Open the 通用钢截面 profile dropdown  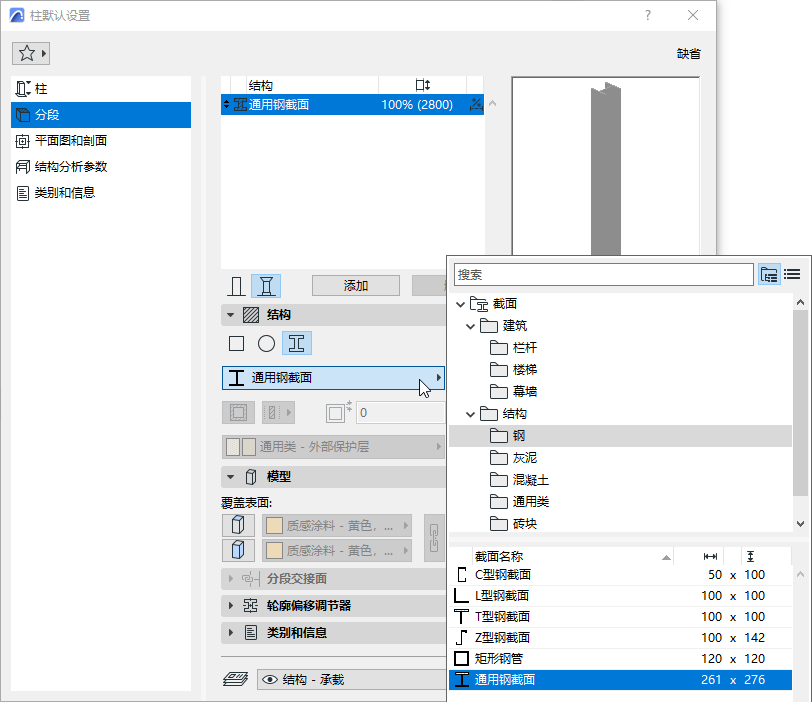click(x=334, y=378)
